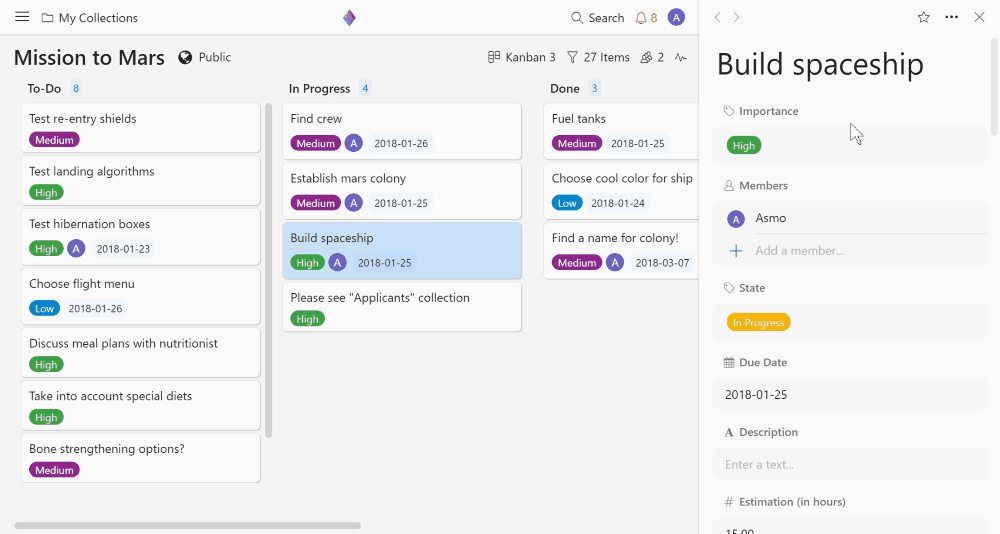Click the horizontal board scrollbar
Screen dimensions: 1000x534
(x=188, y=526)
